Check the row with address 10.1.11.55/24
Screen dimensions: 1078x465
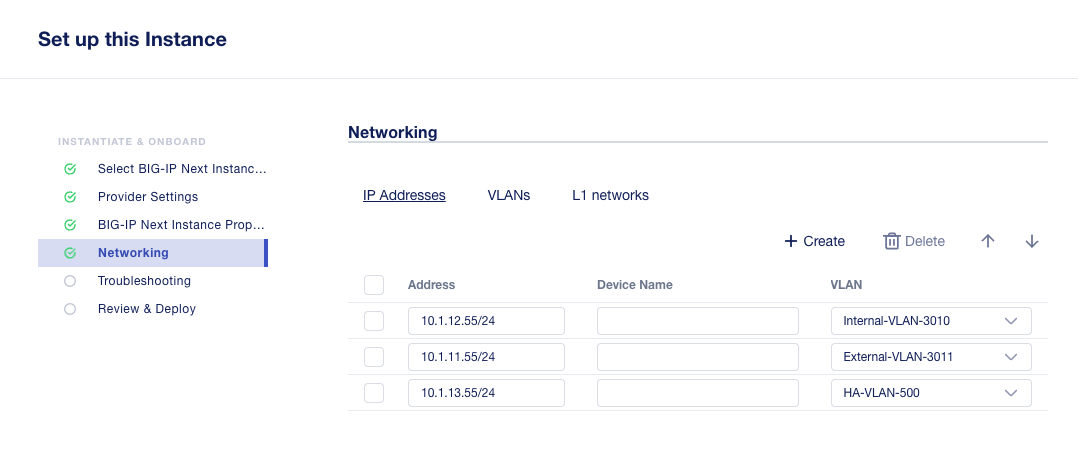coord(373,356)
